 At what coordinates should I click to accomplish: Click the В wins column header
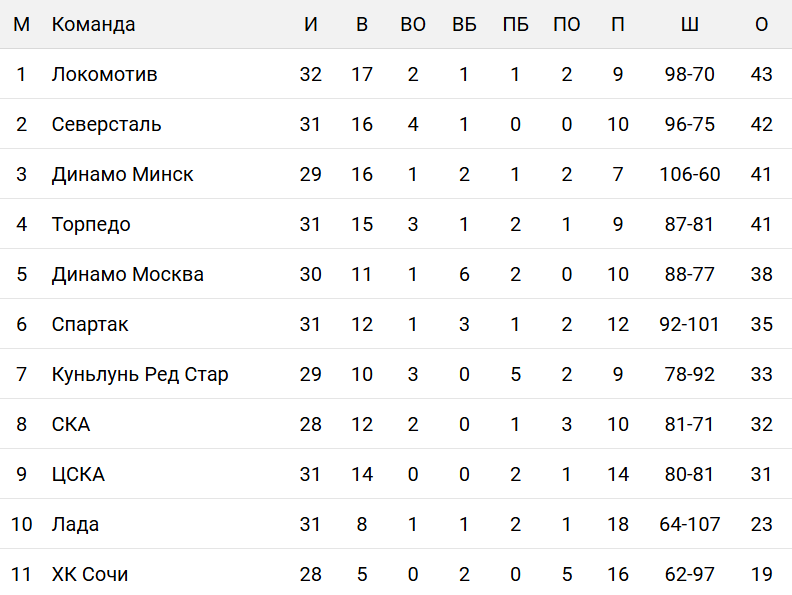point(362,24)
